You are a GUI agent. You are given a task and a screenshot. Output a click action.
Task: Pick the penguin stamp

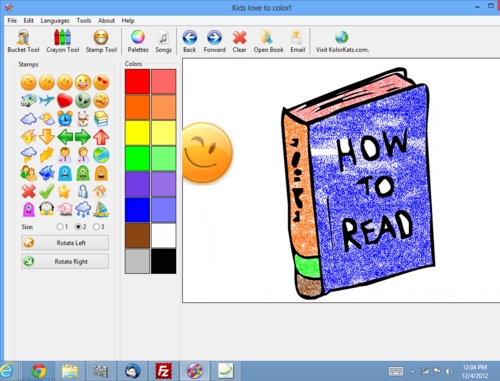tap(47, 209)
